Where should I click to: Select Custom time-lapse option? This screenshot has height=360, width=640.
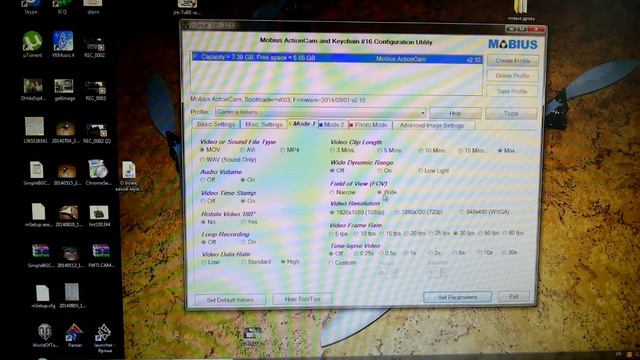342,262
